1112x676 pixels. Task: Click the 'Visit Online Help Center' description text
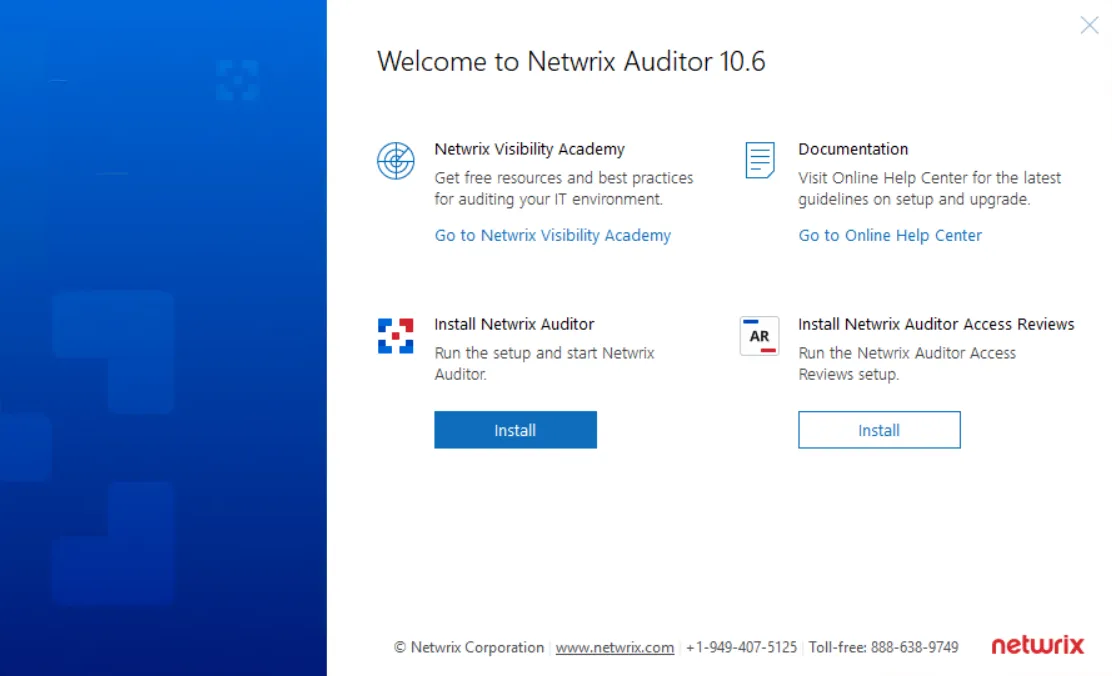point(930,189)
